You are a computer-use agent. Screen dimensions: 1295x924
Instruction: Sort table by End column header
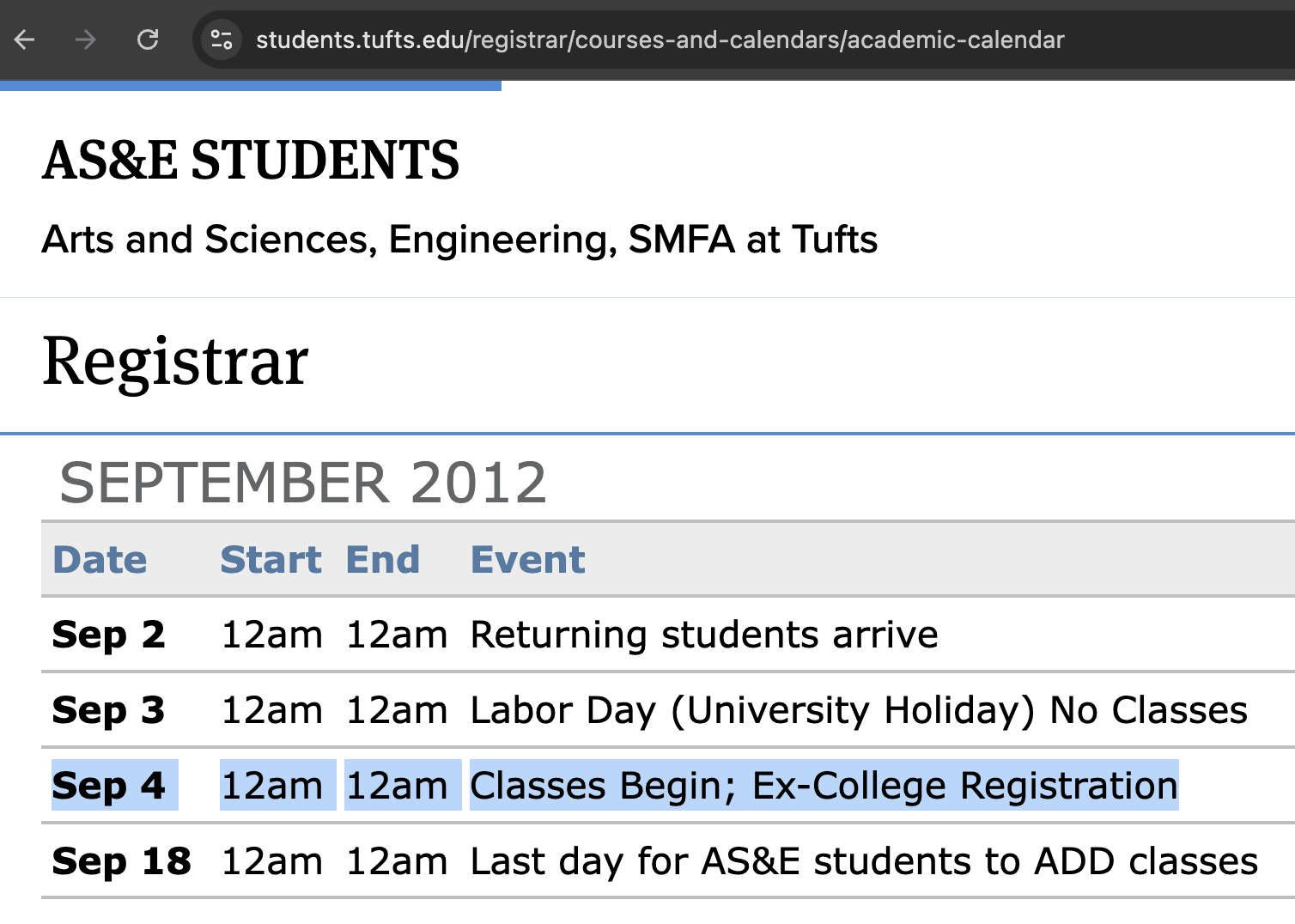pyautogui.click(x=382, y=560)
